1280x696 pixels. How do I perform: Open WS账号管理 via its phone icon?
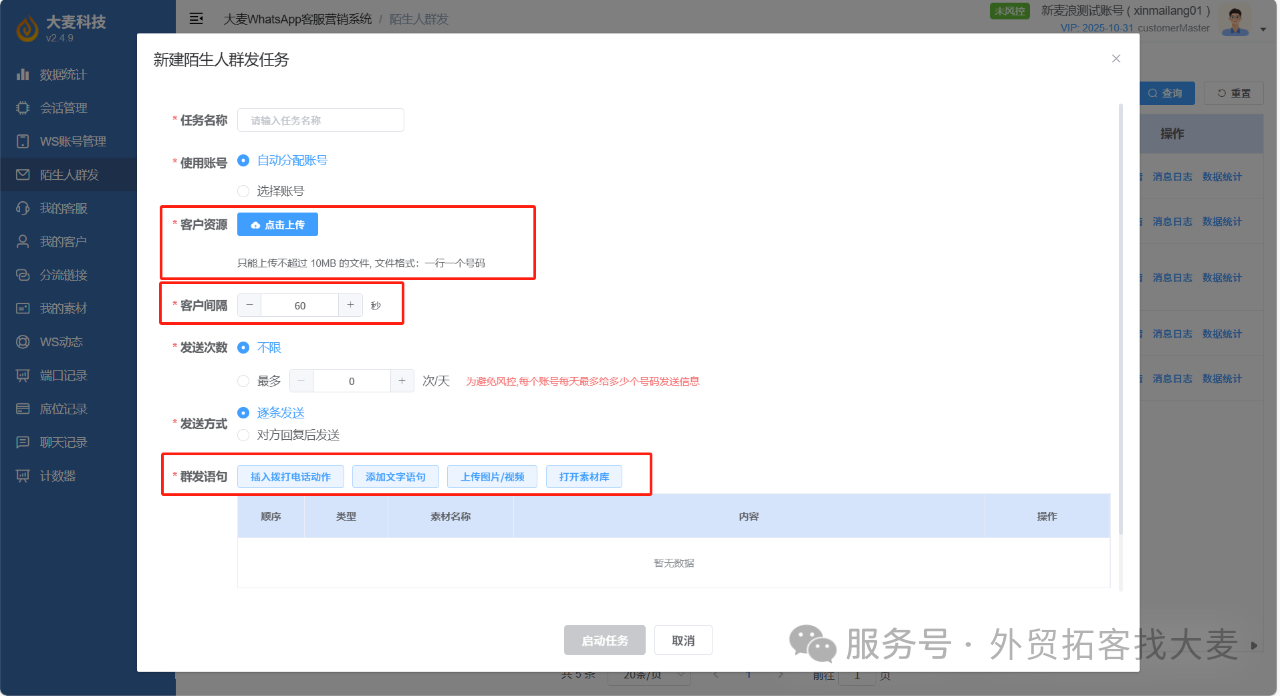click(x=23, y=141)
